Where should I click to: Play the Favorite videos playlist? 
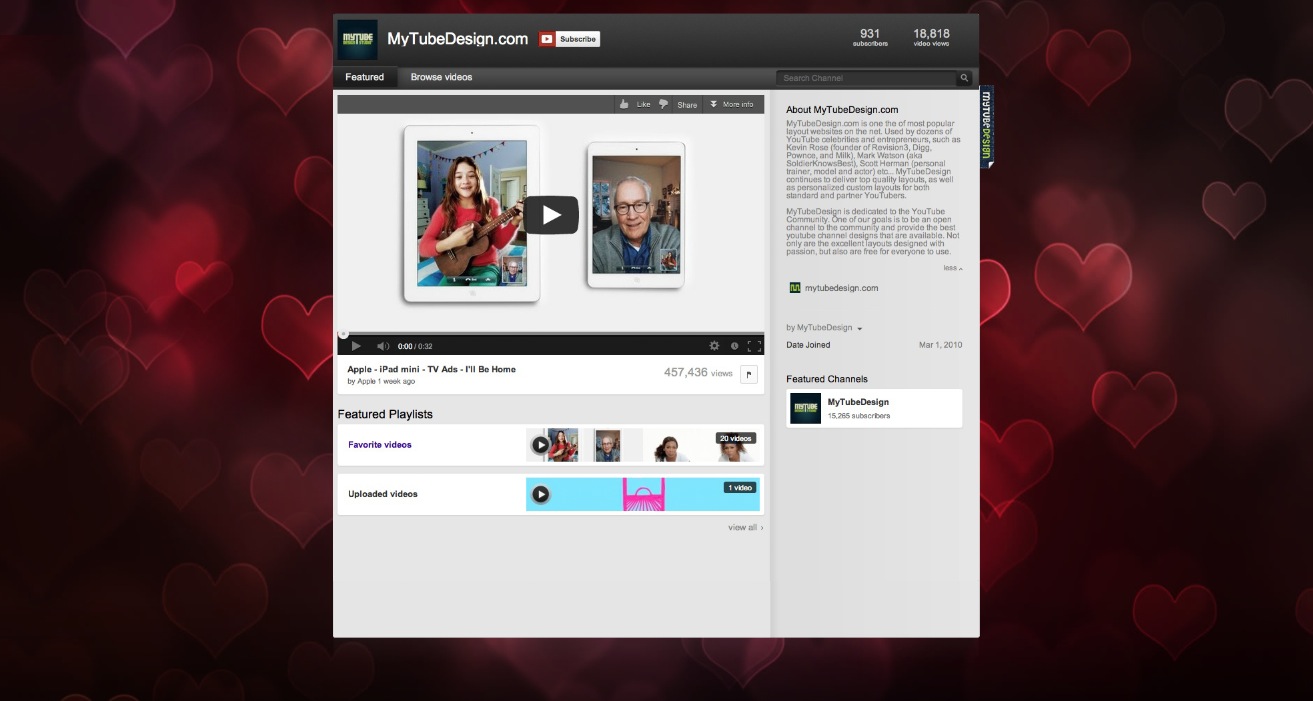pyautogui.click(x=540, y=445)
